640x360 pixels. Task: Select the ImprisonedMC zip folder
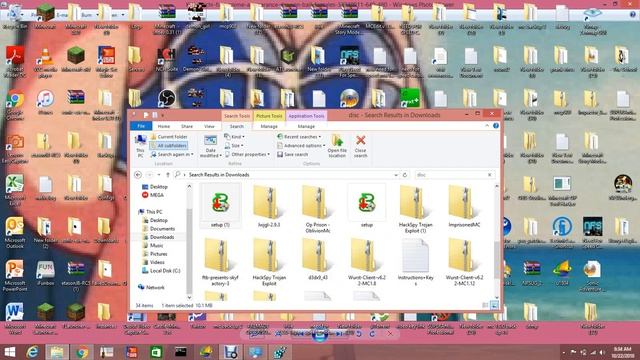click(464, 206)
